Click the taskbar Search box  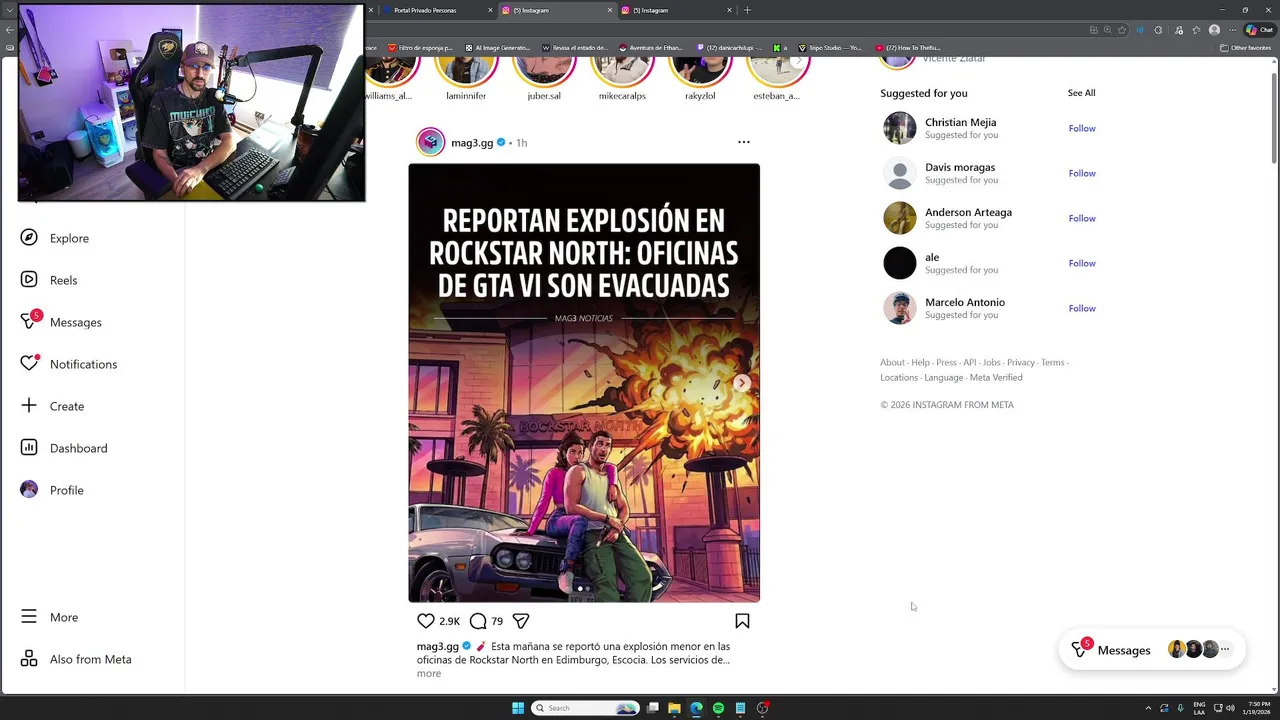[x=585, y=708]
